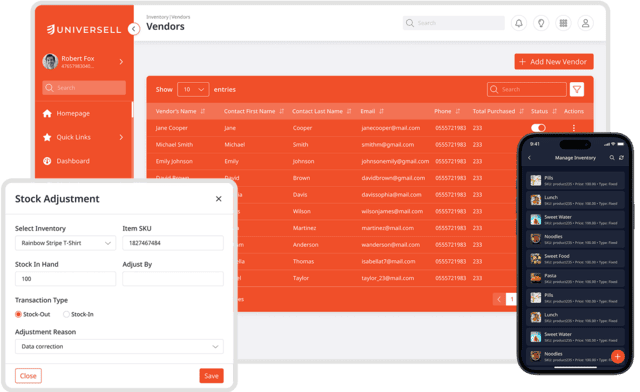Click the Universell logo
Screen dimensions: 640x392
point(84,29)
